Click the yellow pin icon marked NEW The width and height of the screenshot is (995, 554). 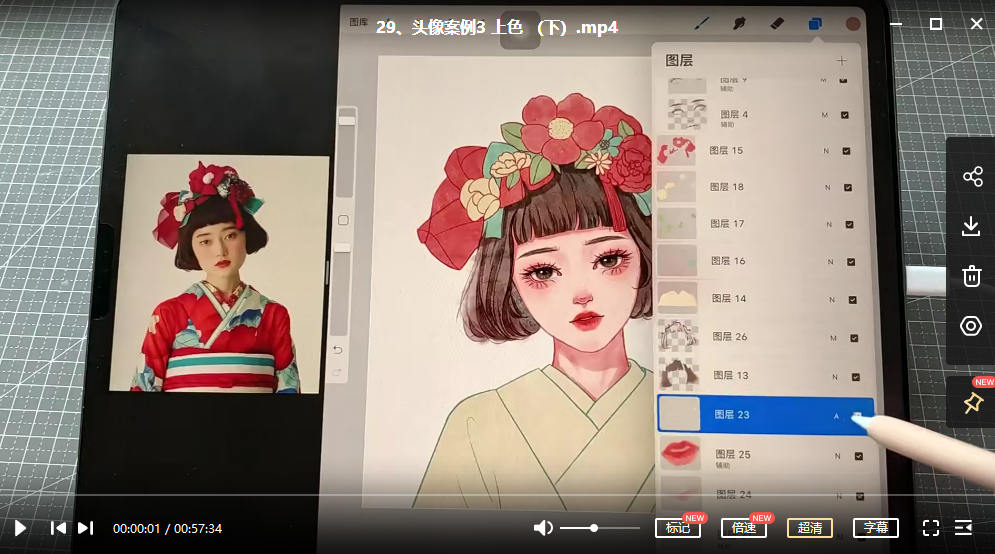coord(972,403)
